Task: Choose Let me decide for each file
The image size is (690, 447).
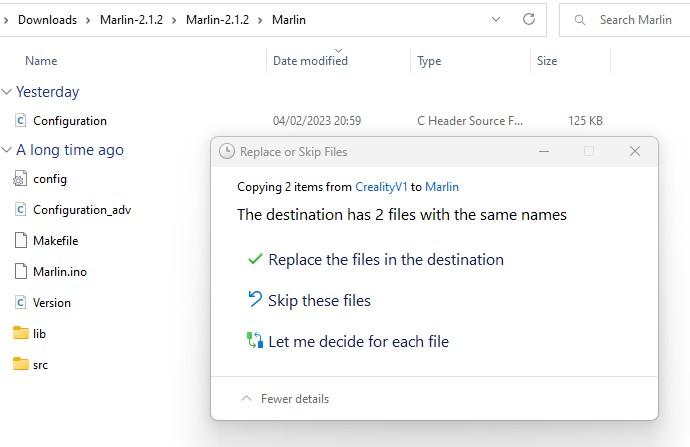Action: pos(358,342)
